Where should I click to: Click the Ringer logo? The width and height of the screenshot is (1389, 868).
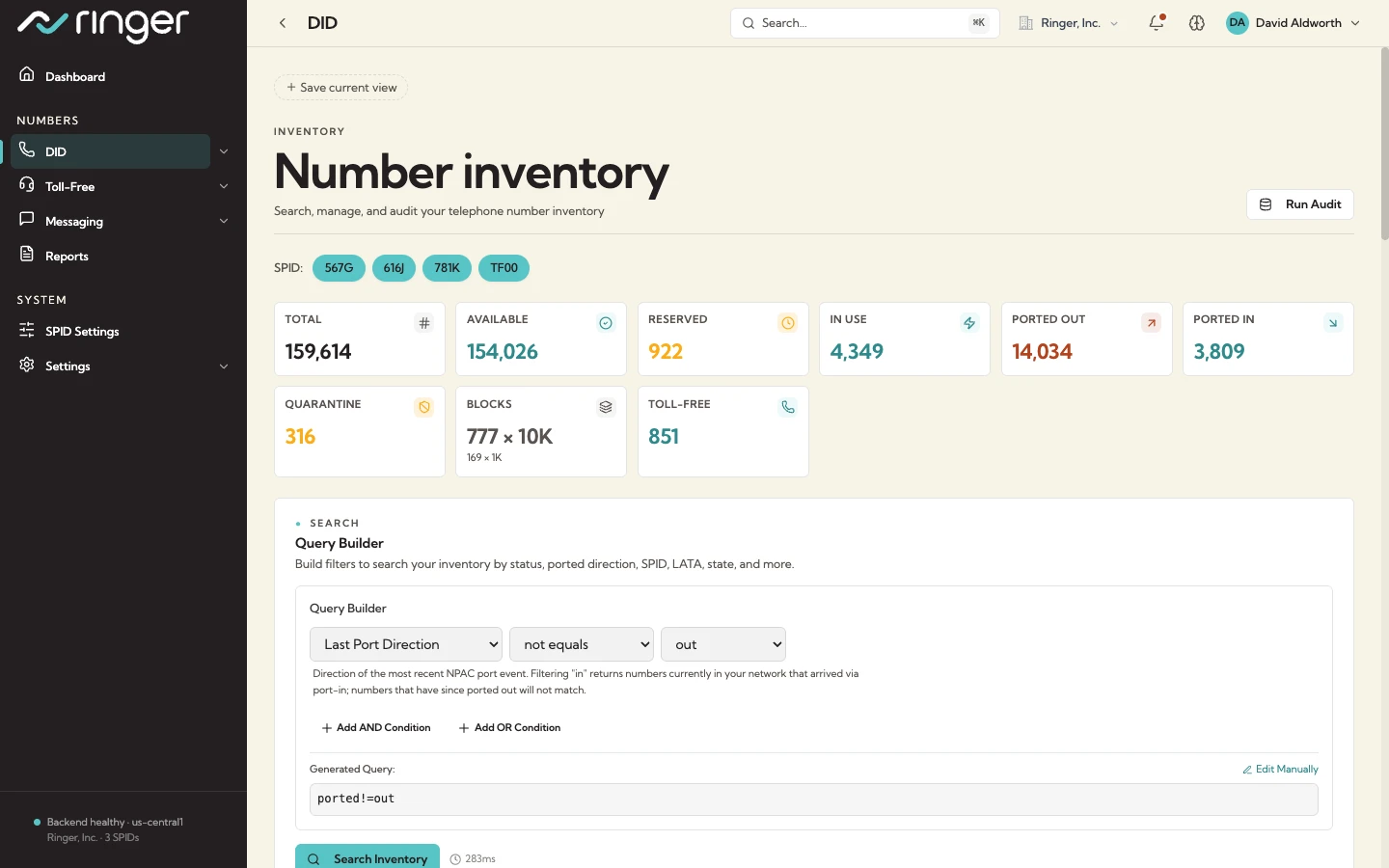click(103, 24)
